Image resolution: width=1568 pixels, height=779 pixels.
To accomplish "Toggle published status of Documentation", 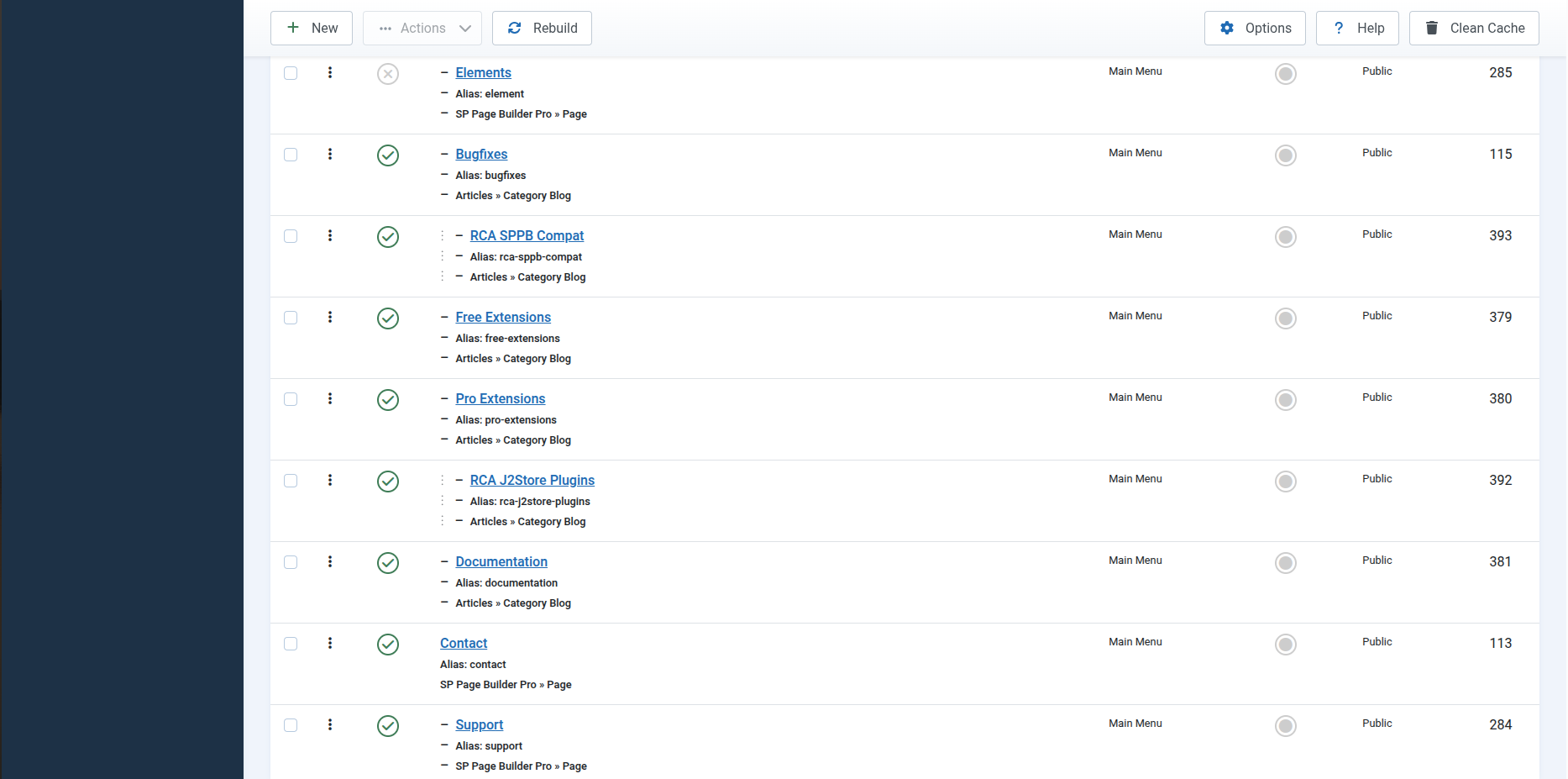I will pos(388,563).
